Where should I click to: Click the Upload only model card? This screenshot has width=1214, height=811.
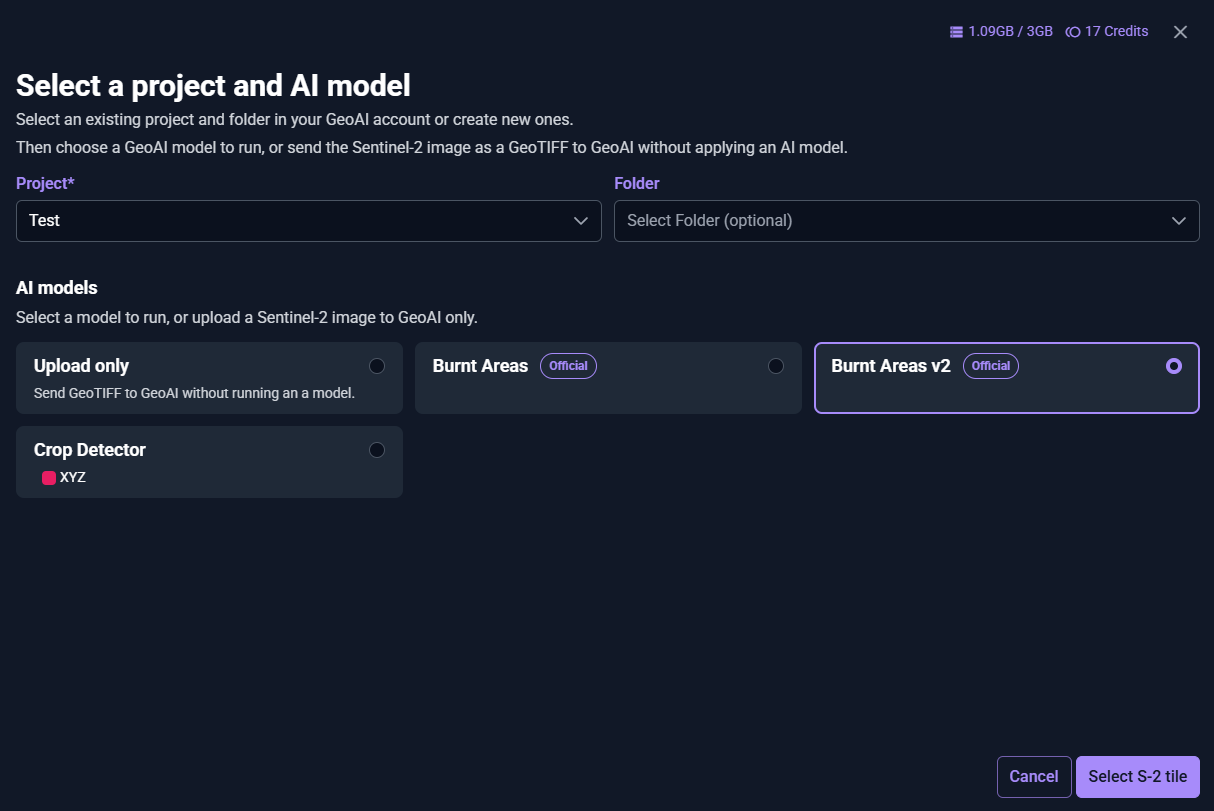[x=209, y=378]
